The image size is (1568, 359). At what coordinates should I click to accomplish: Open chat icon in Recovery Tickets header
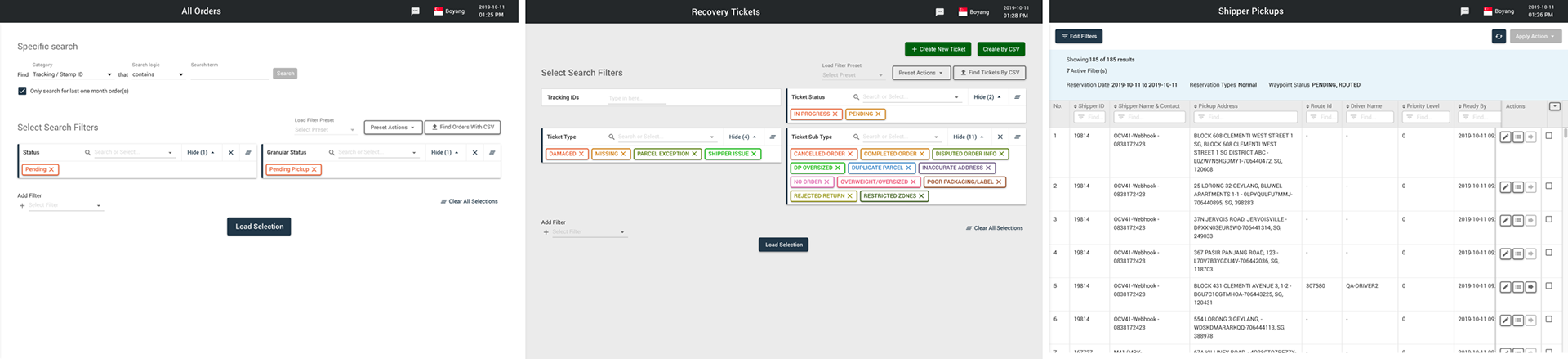click(x=939, y=11)
